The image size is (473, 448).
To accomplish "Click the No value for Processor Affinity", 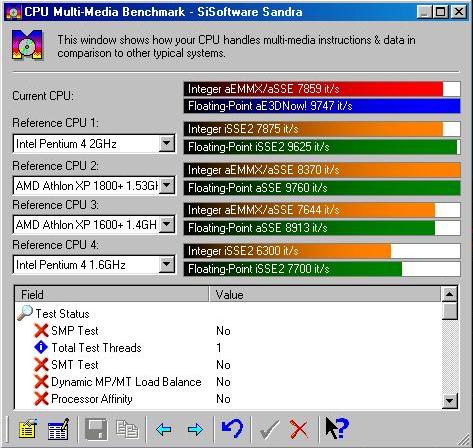I will pyautogui.click(x=223, y=399).
